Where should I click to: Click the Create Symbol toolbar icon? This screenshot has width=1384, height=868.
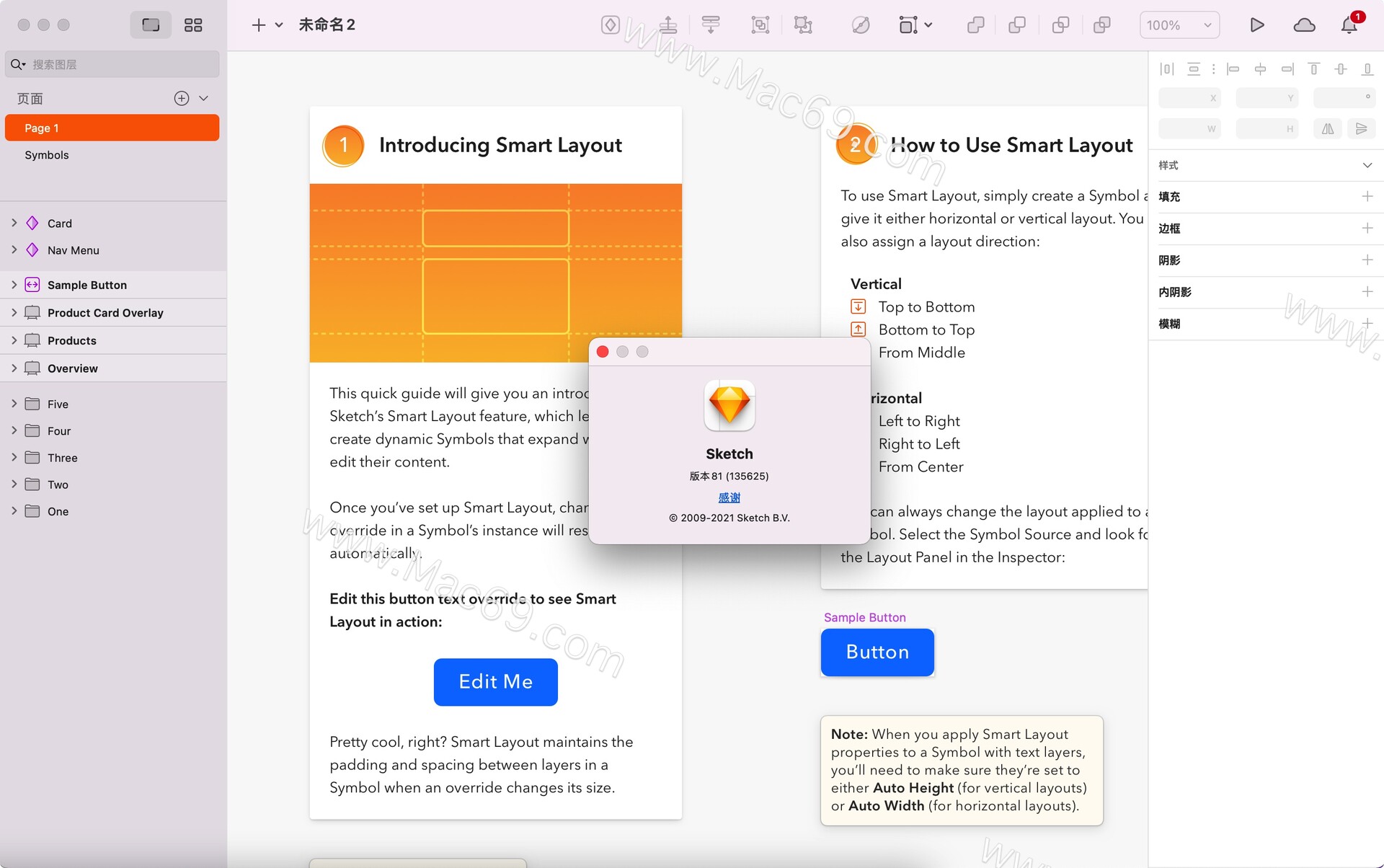pyautogui.click(x=610, y=25)
